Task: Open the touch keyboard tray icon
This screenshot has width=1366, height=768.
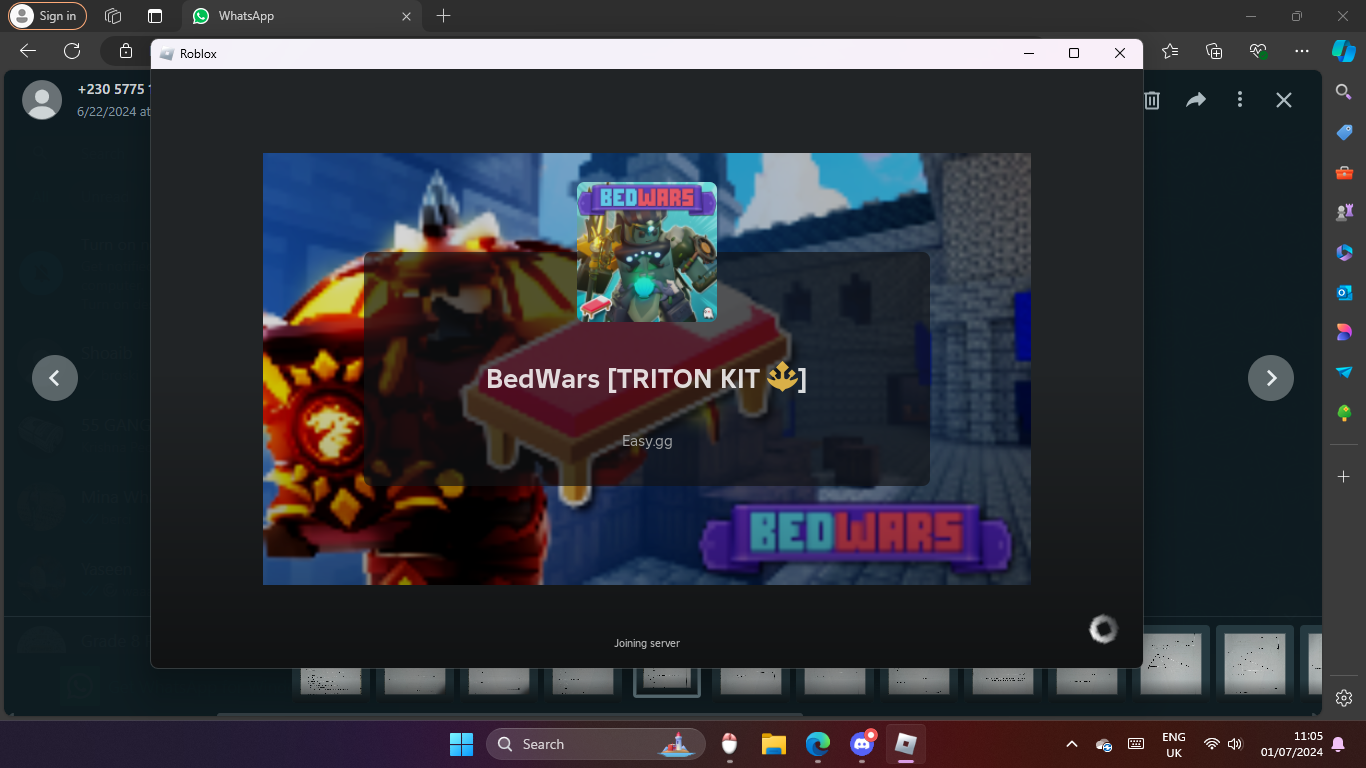Action: 1136,744
